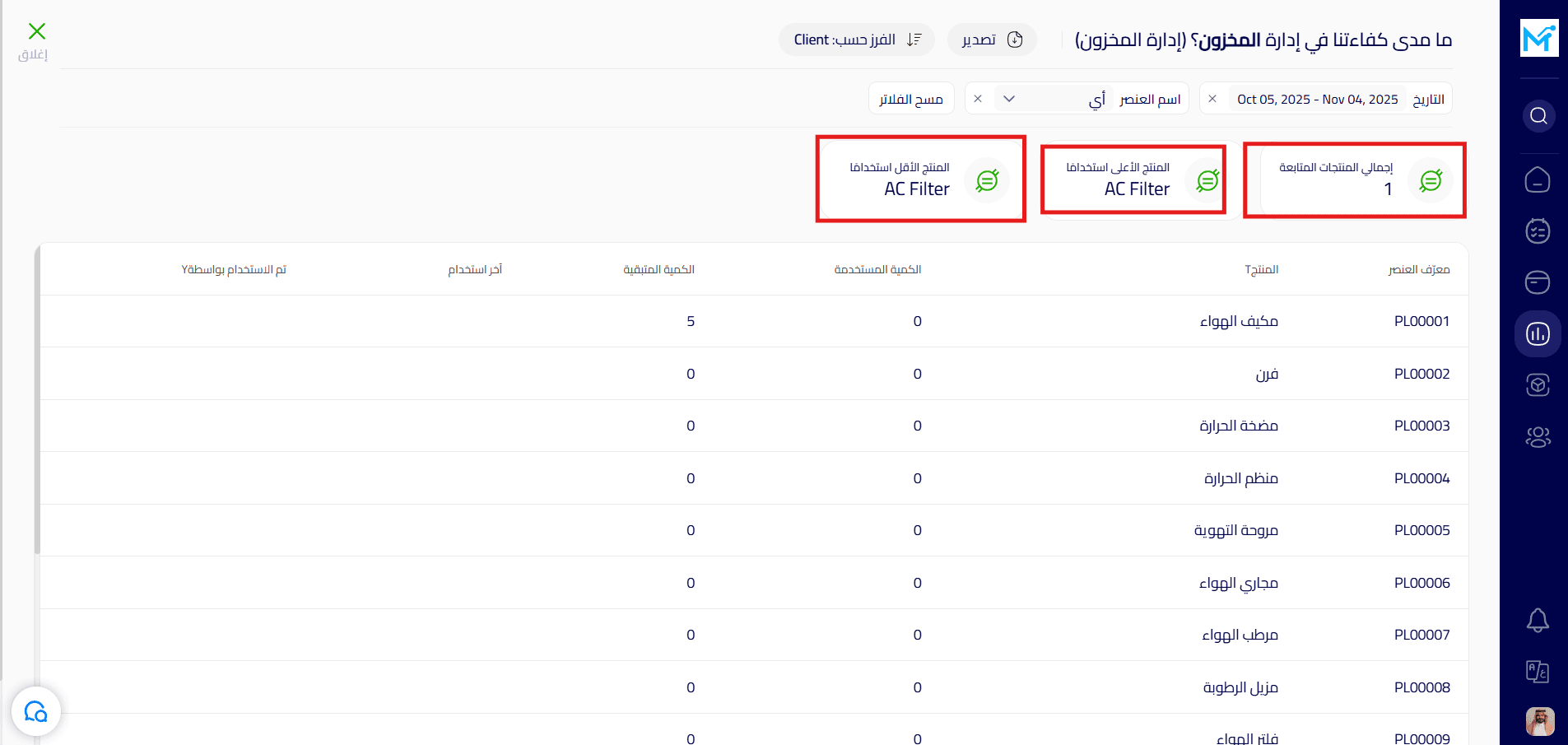The width and height of the screenshot is (1568, 745).
Task: Clear the اسم العنصر filter X
Action: [x=978, y=99]
